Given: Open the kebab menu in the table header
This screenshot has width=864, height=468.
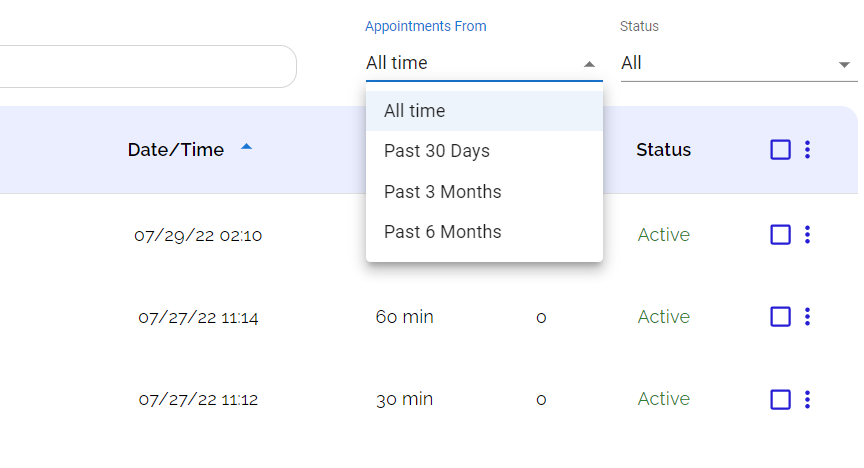Looking at the screenshot, I should [x=807, y=150].
